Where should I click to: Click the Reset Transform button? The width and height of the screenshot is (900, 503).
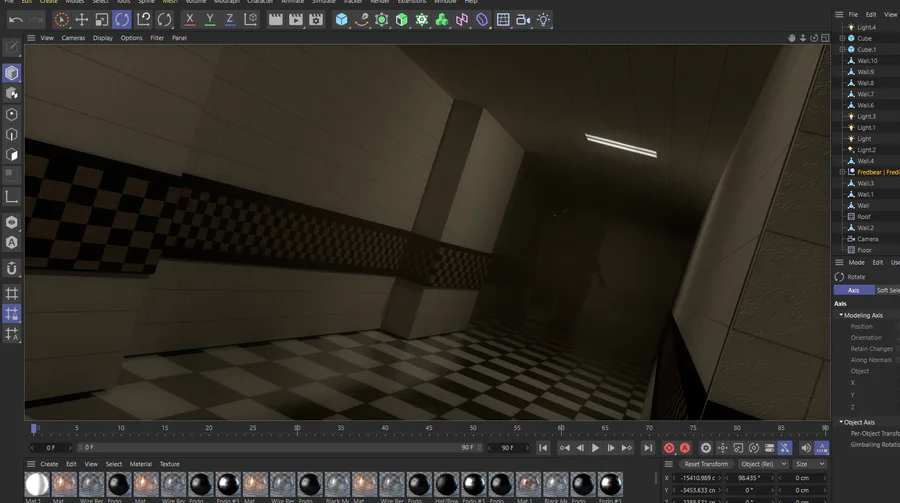pos(705,464)
